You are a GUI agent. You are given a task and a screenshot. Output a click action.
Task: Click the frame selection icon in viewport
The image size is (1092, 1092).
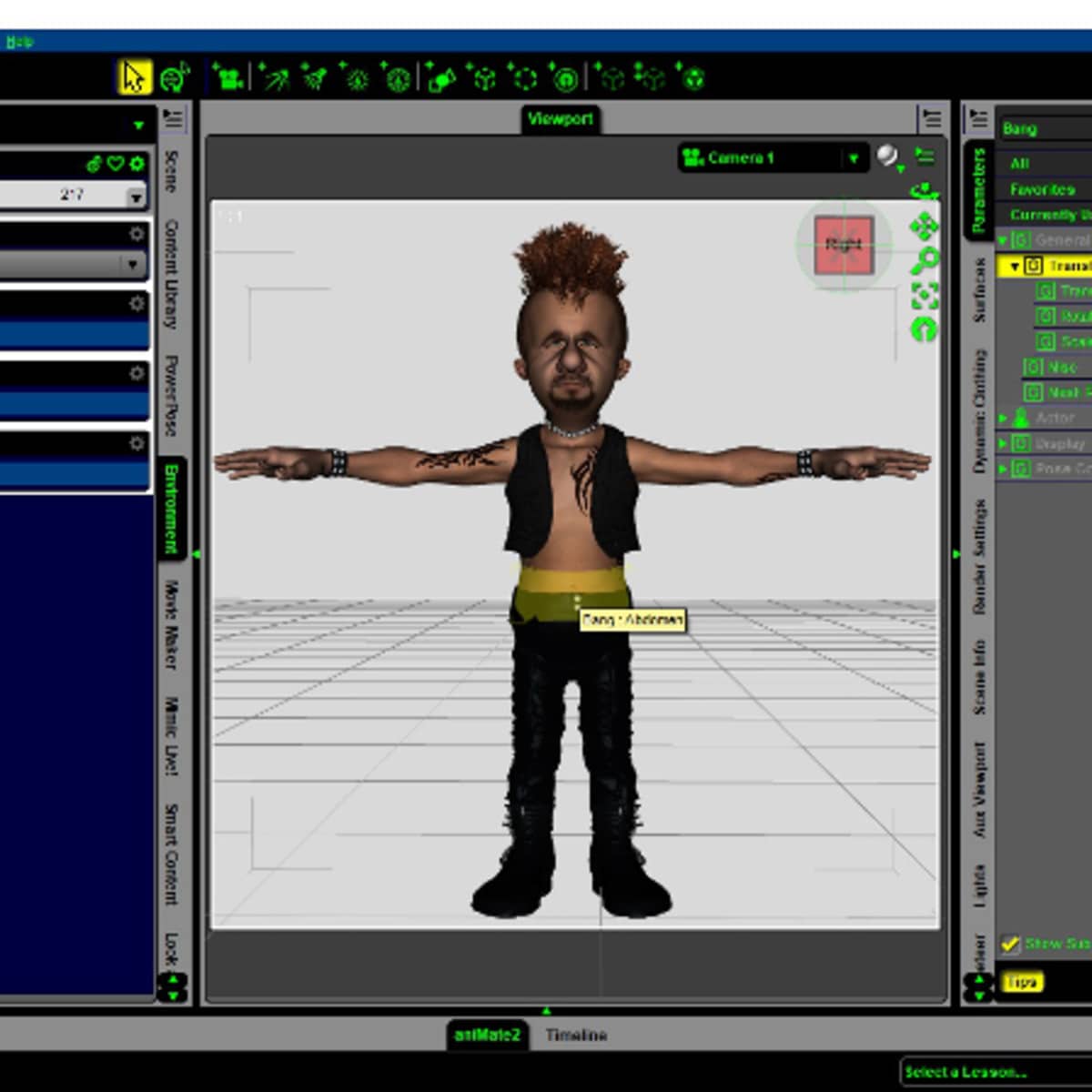pos(925,295)
